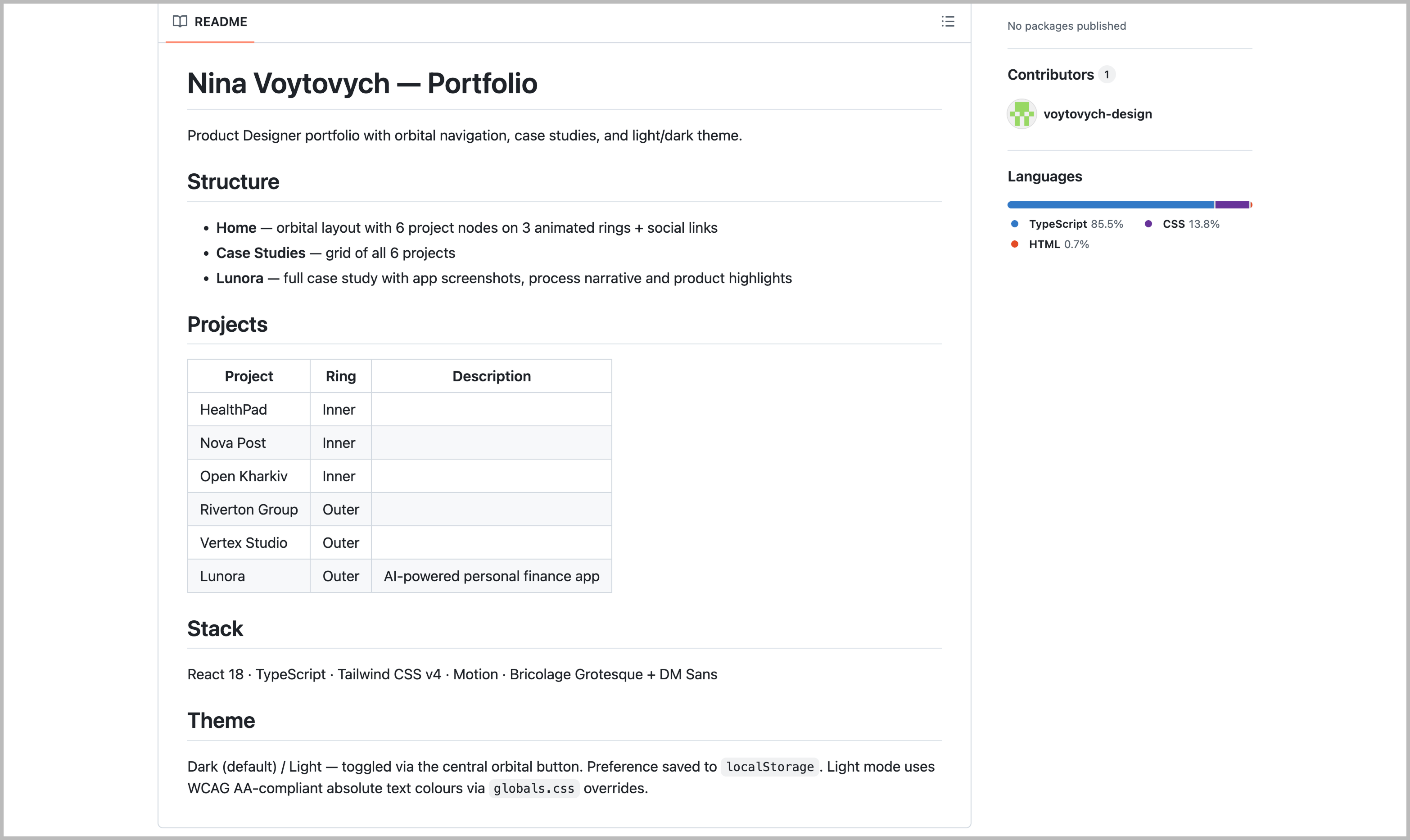This screenshot has width=1410, height=840.
Task: Click the bold 'Home' list item
Action: pyautogui.click(x=236, y=227)
